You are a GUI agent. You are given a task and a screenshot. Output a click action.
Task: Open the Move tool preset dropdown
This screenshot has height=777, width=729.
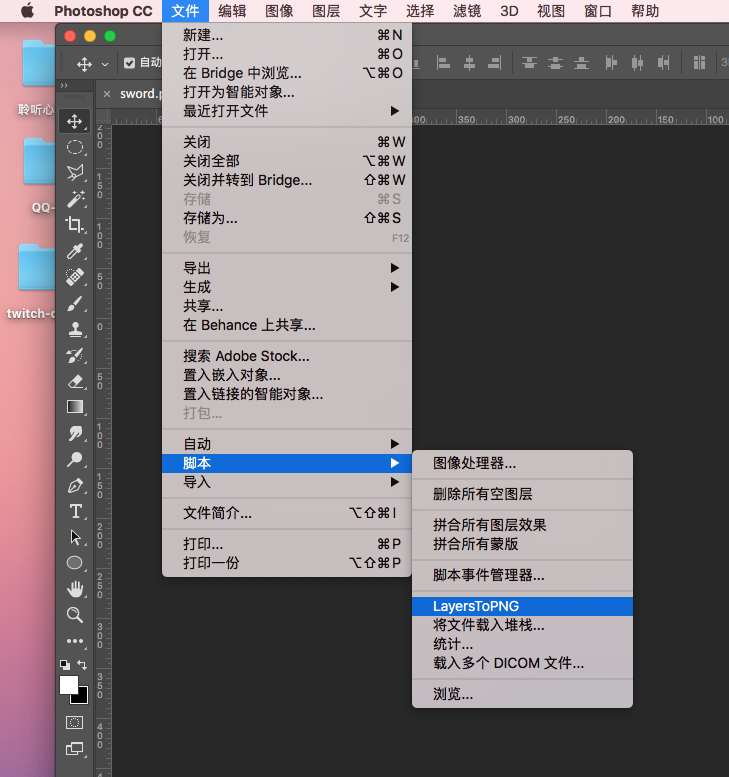pyautogui.click(x=105, y=64)
